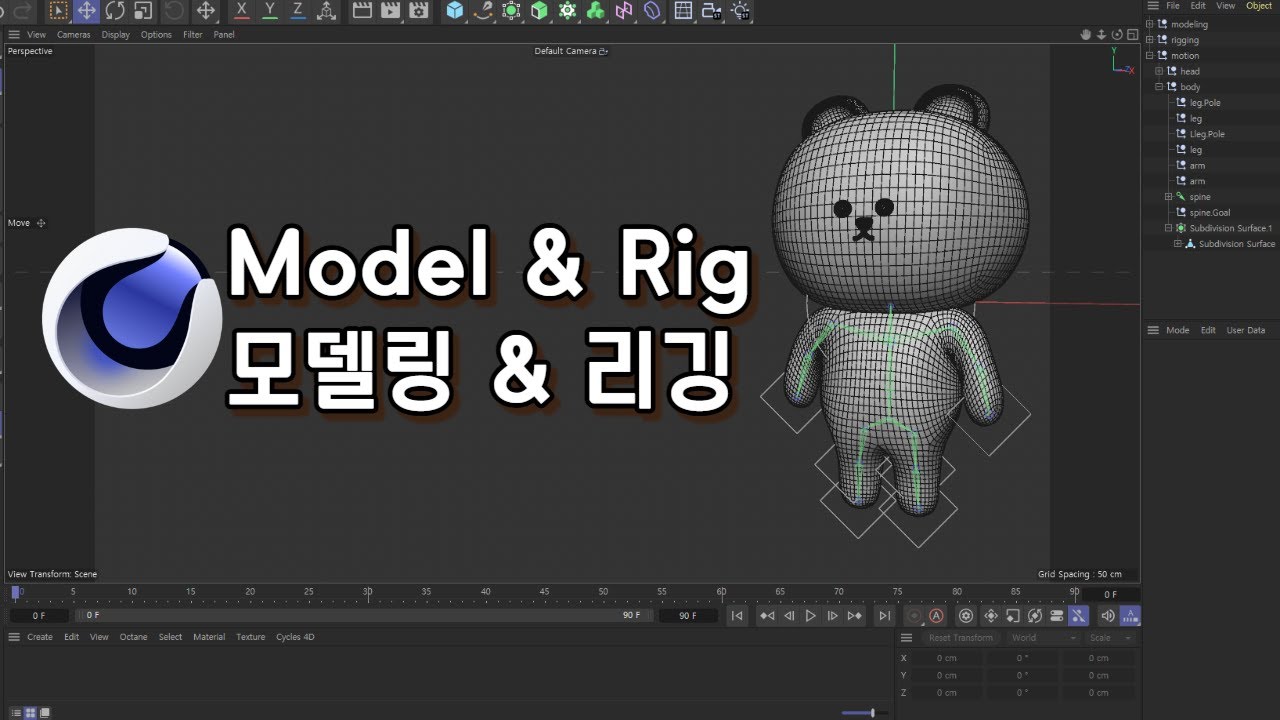1280x720 pixels.
Task: Open the World coordinate dropdown
Action: tap(1044, 638)
